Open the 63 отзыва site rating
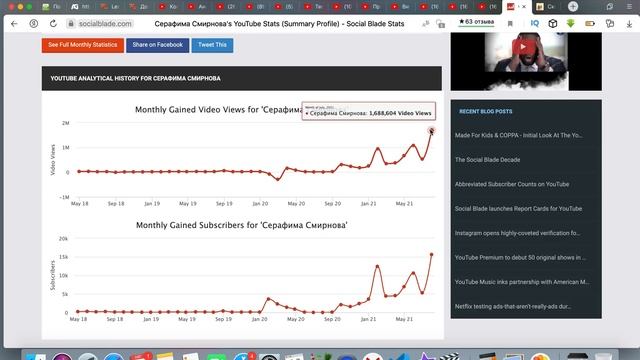Screen dimensions: 640x360 click(x=476, y=22)
